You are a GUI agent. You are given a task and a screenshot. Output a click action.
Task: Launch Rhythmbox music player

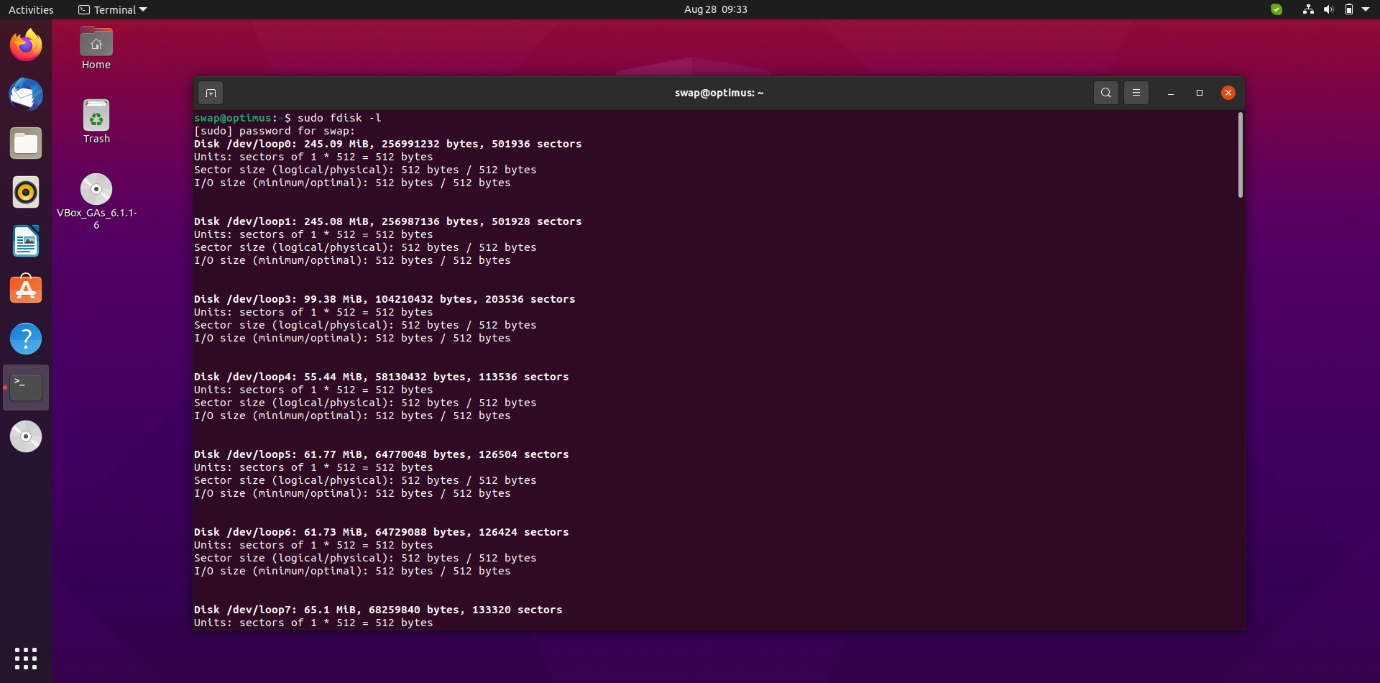click(x=26, y=192)
